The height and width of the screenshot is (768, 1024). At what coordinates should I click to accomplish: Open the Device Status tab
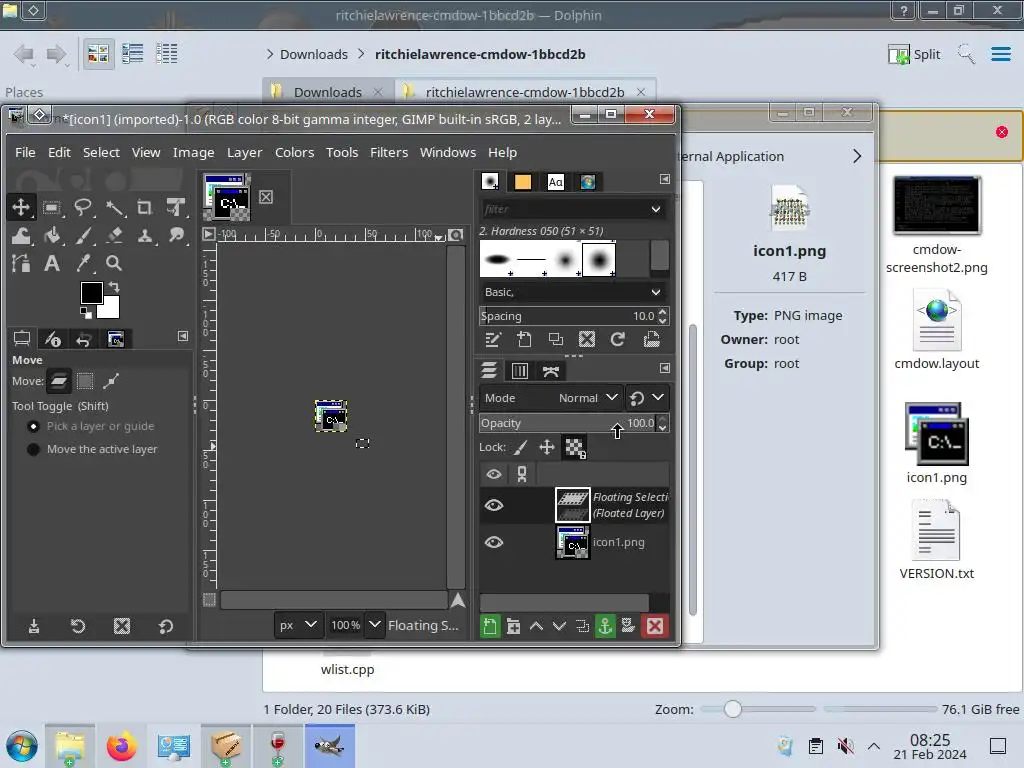click(53, 338)
